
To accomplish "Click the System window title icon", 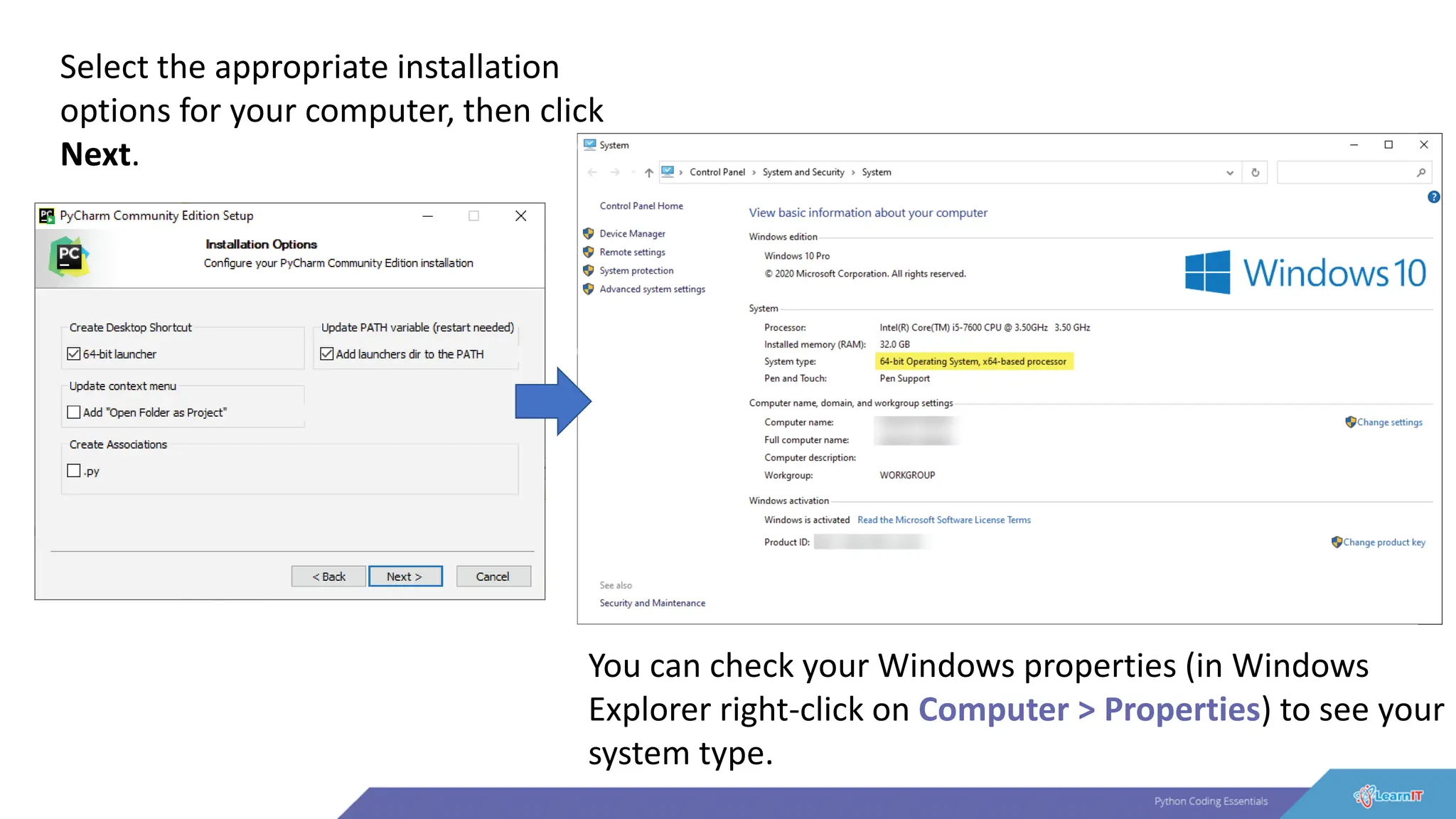I will [x=590, y=145].
